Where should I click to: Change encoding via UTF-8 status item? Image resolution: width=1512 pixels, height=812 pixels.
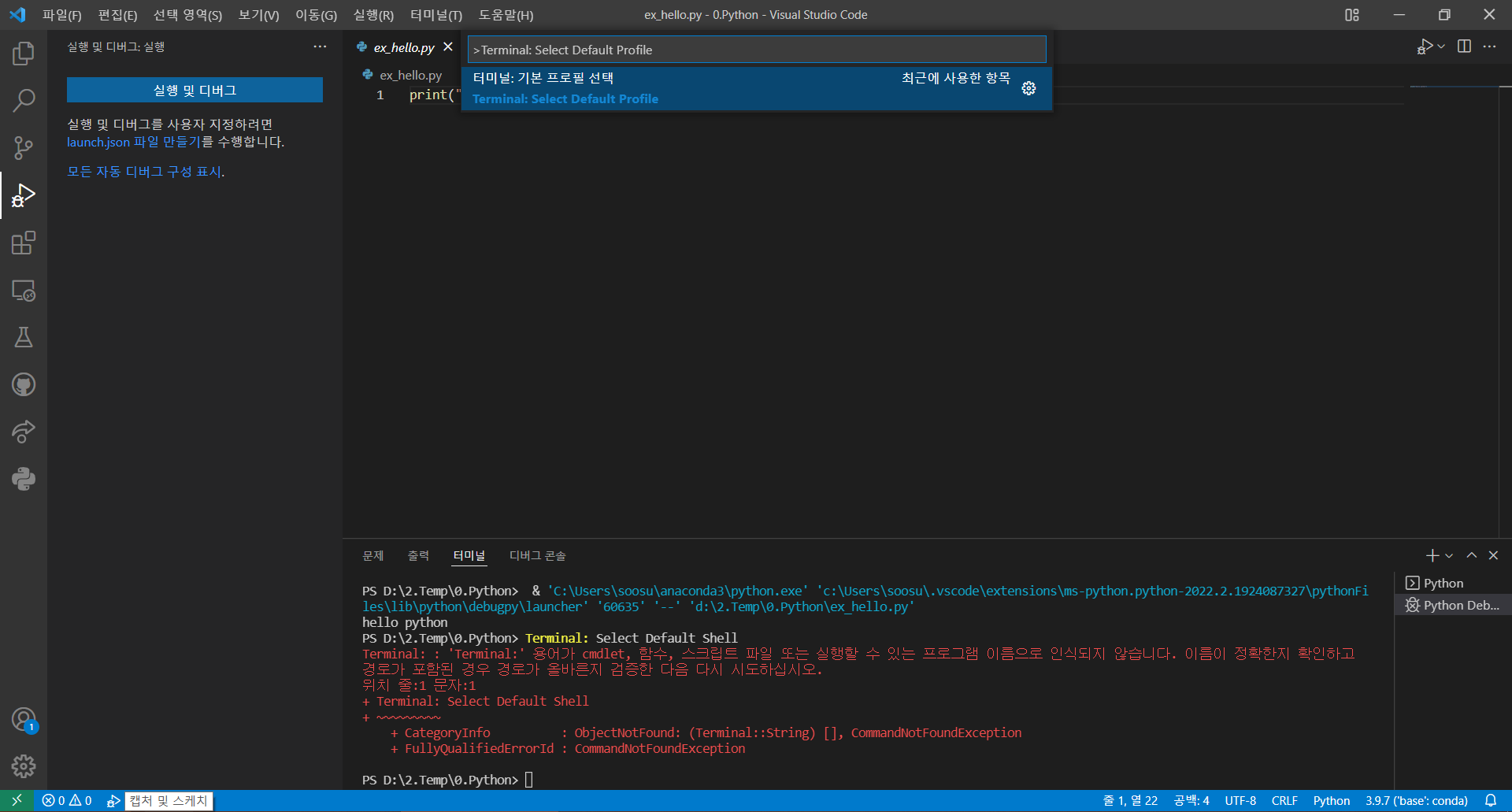click(1240, 800)
